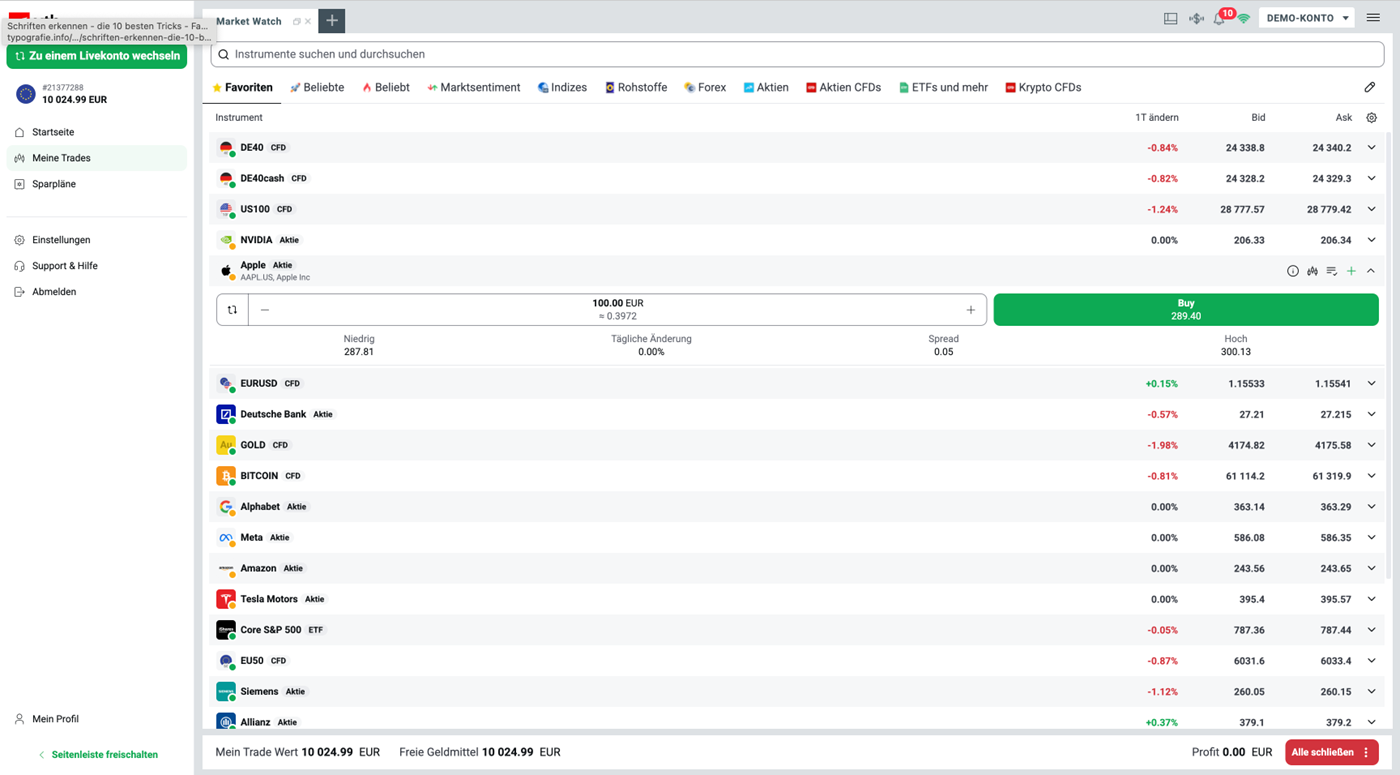Expand the US100 row chevron

coord(1372,210)
